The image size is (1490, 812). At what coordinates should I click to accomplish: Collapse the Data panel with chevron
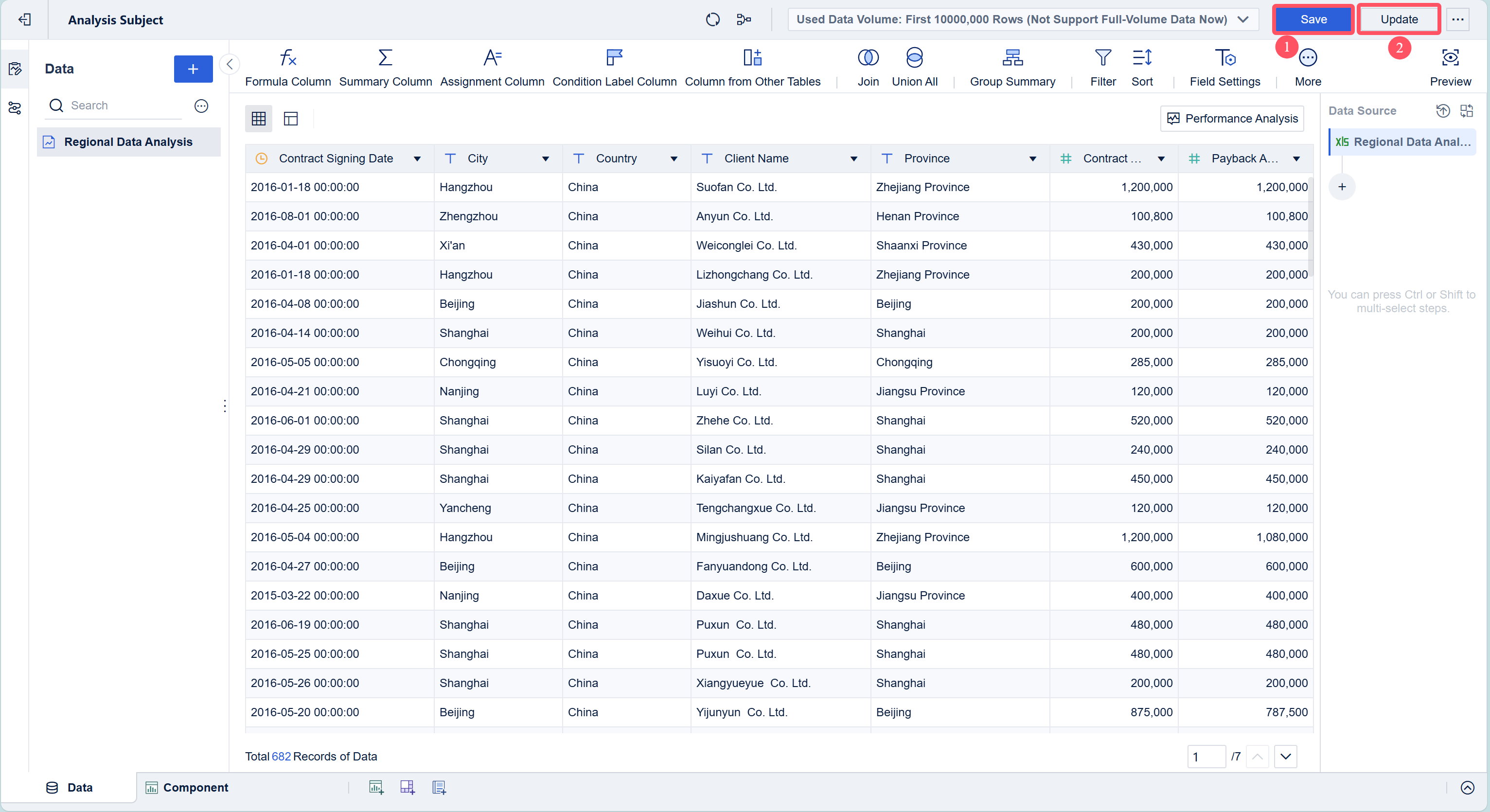click(230, 64)
